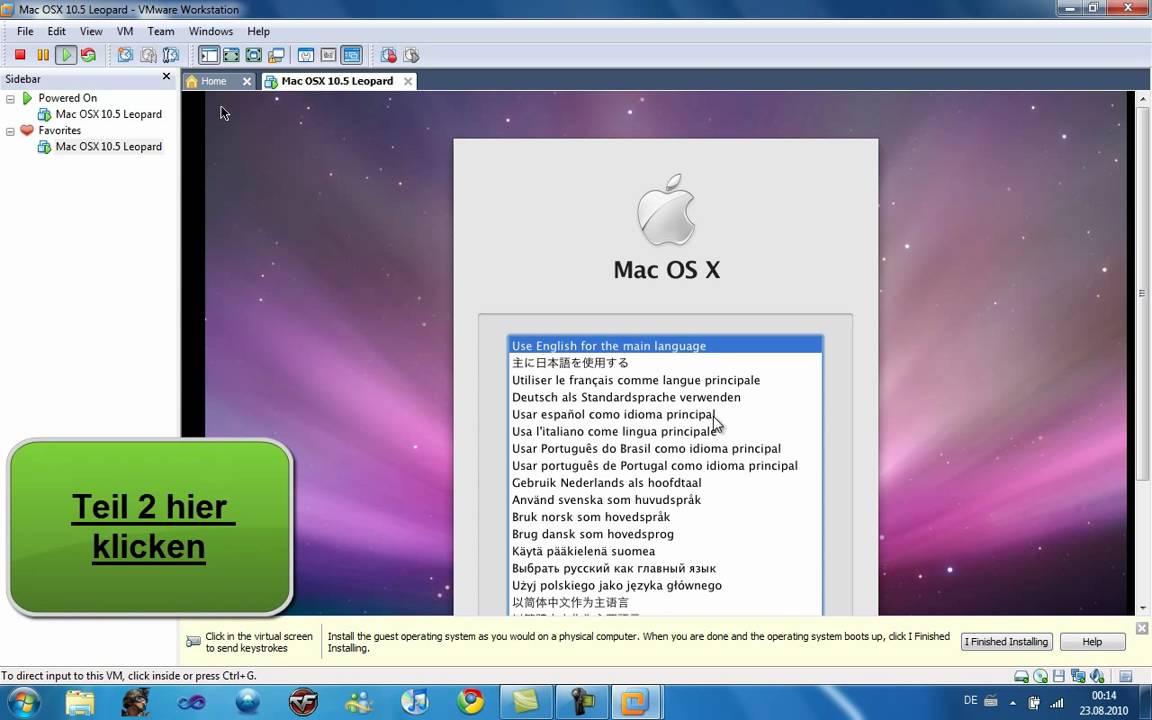The height and width of the screenshot is (720, 1152).
Task: Click sound card icon in status bar
Action: [x=1097, y=676]
